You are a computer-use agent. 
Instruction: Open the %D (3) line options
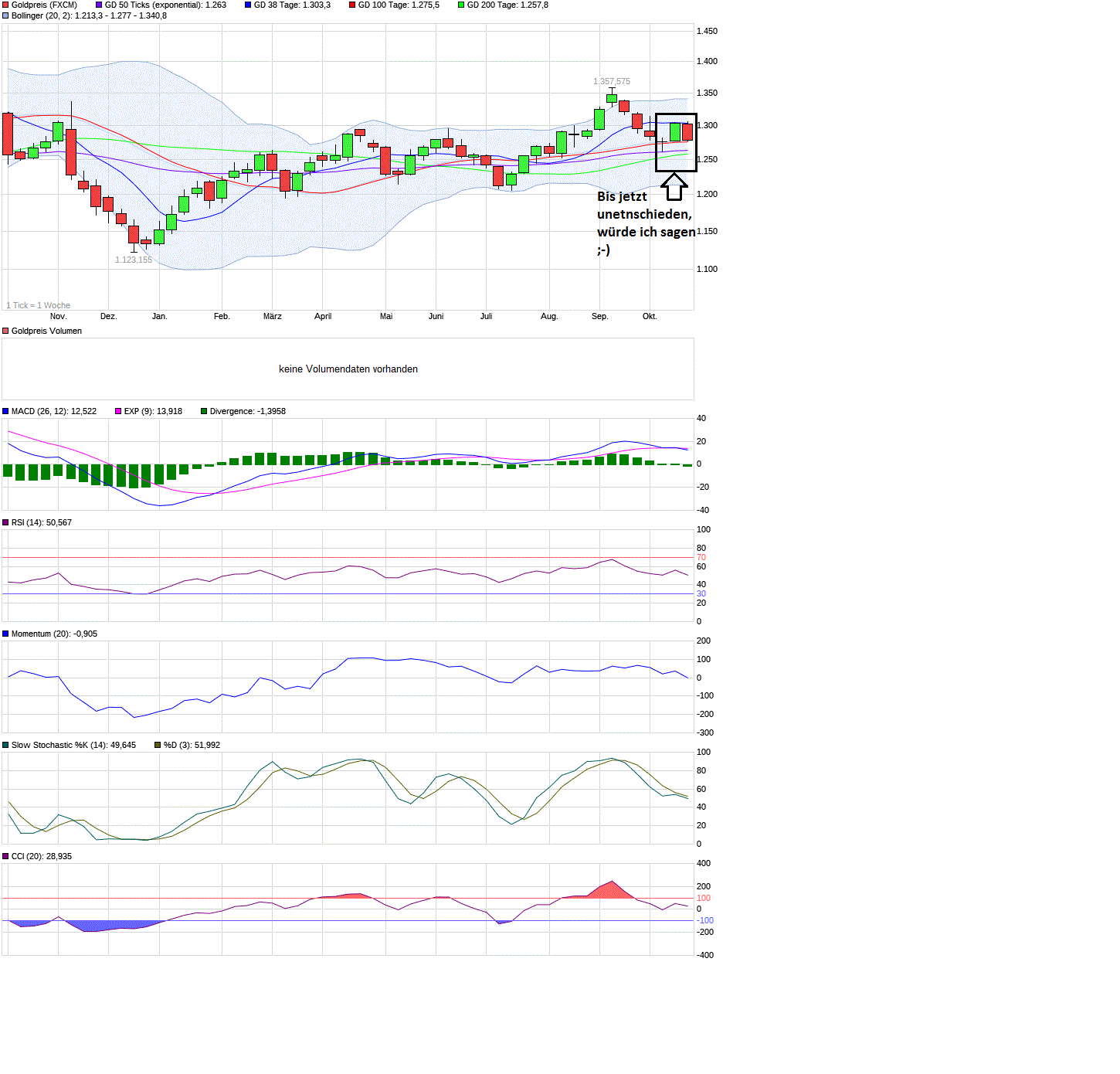coord(157,745)
